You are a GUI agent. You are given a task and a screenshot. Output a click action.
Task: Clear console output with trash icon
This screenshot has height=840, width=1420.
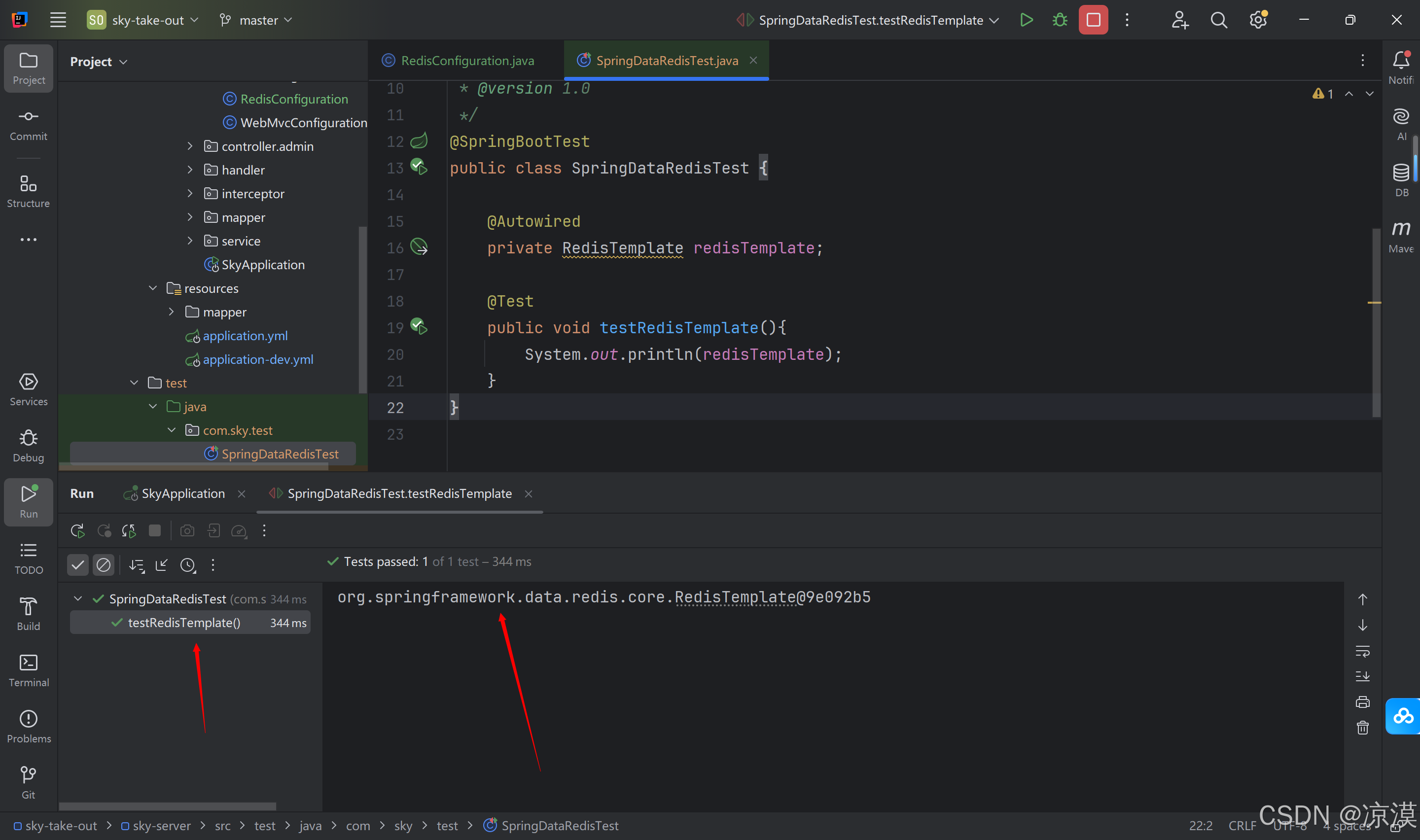point(1362,728)
